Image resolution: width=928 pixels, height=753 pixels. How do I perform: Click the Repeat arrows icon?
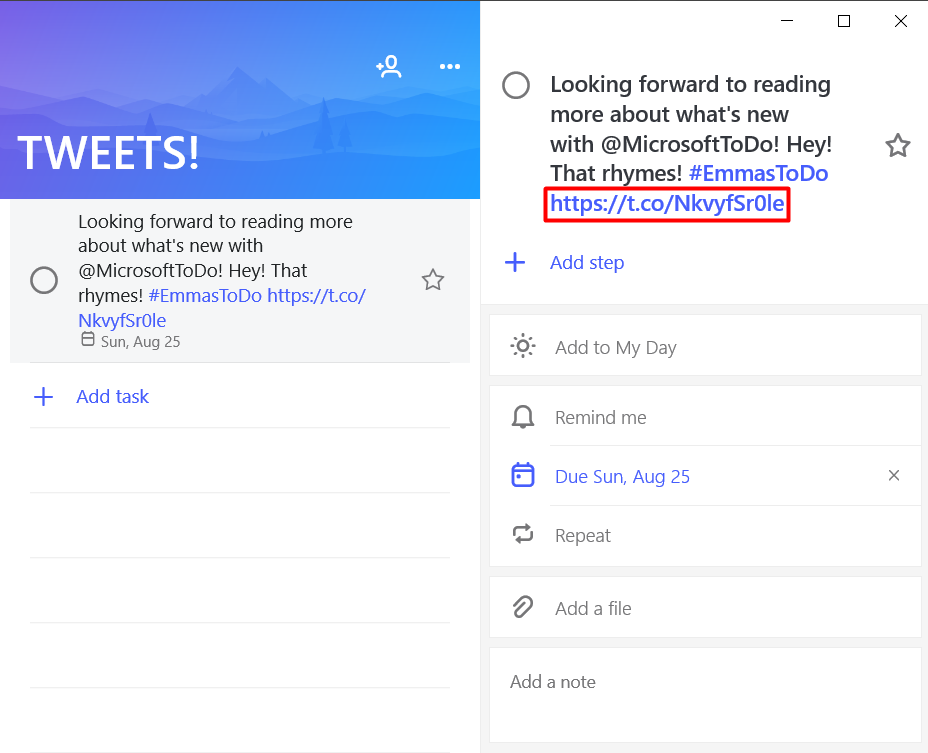(x=522, y=535)
